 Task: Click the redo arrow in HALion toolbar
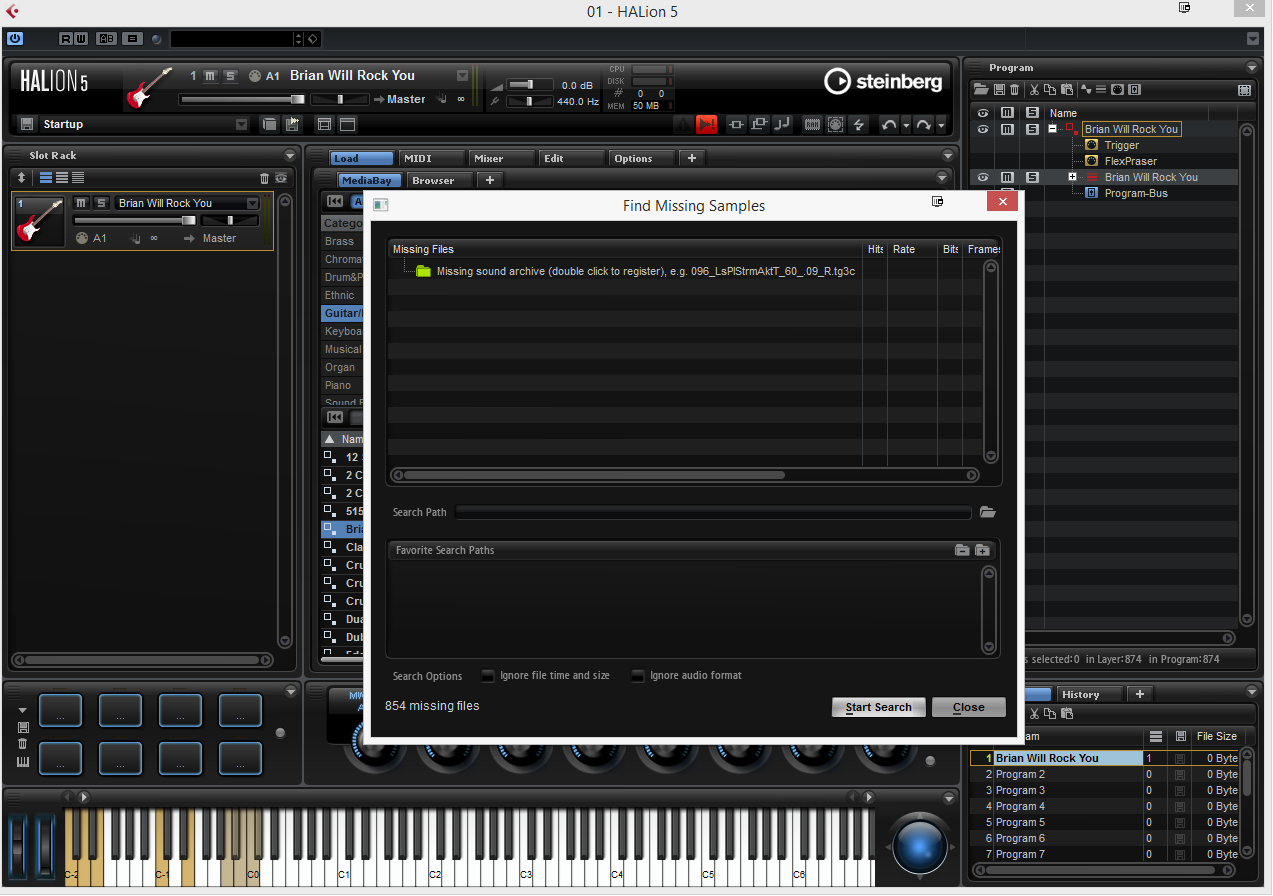924,124
